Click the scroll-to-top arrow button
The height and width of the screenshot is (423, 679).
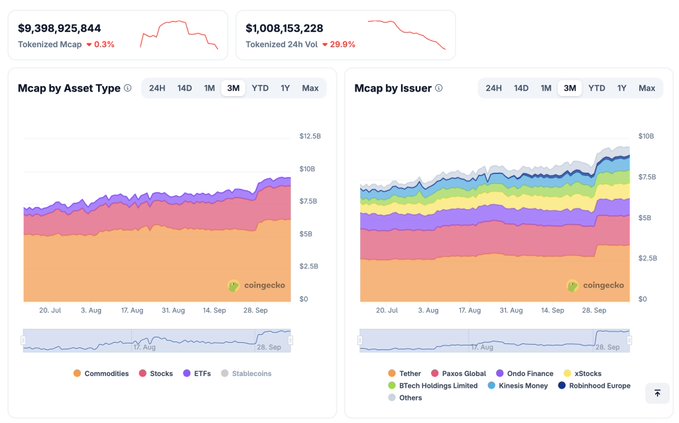(x=657, y=393)
